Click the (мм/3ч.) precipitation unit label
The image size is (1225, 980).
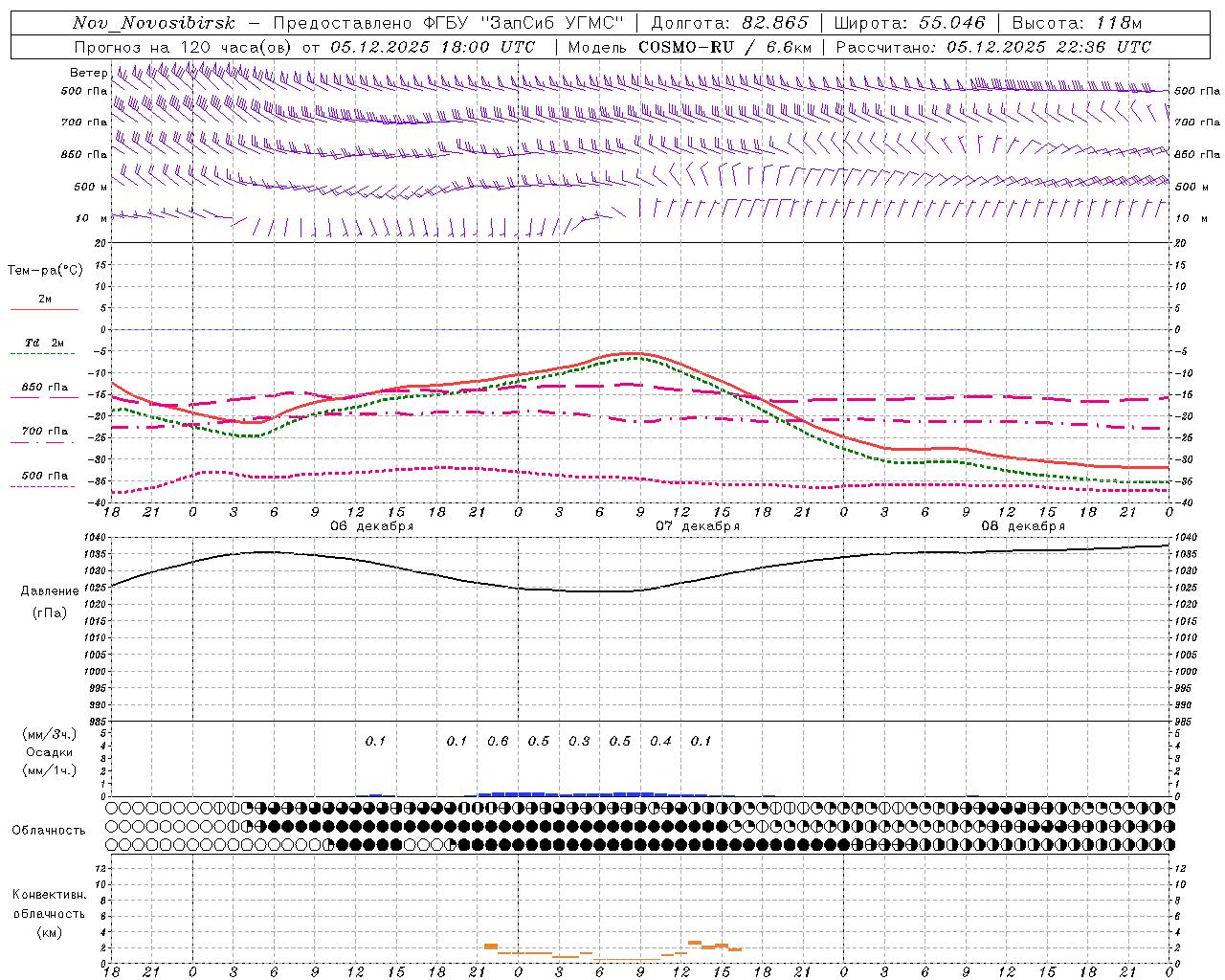click(x=50, y=734)
